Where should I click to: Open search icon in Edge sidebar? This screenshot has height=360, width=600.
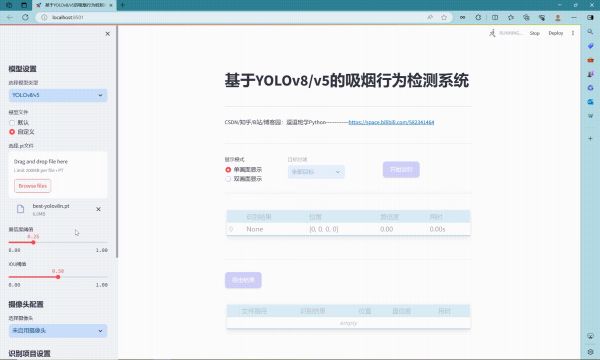[590, 32]
